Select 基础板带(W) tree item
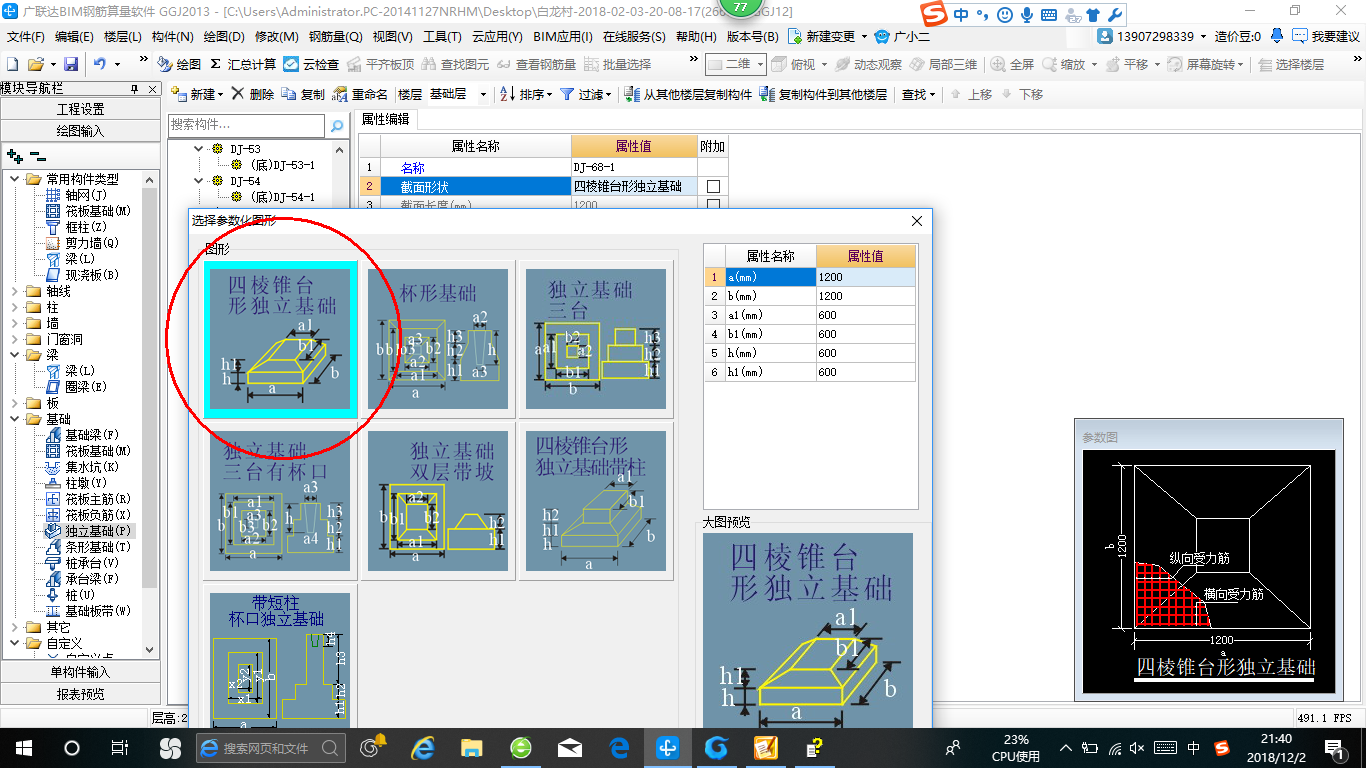1366x768 pixels. (89, 611)
